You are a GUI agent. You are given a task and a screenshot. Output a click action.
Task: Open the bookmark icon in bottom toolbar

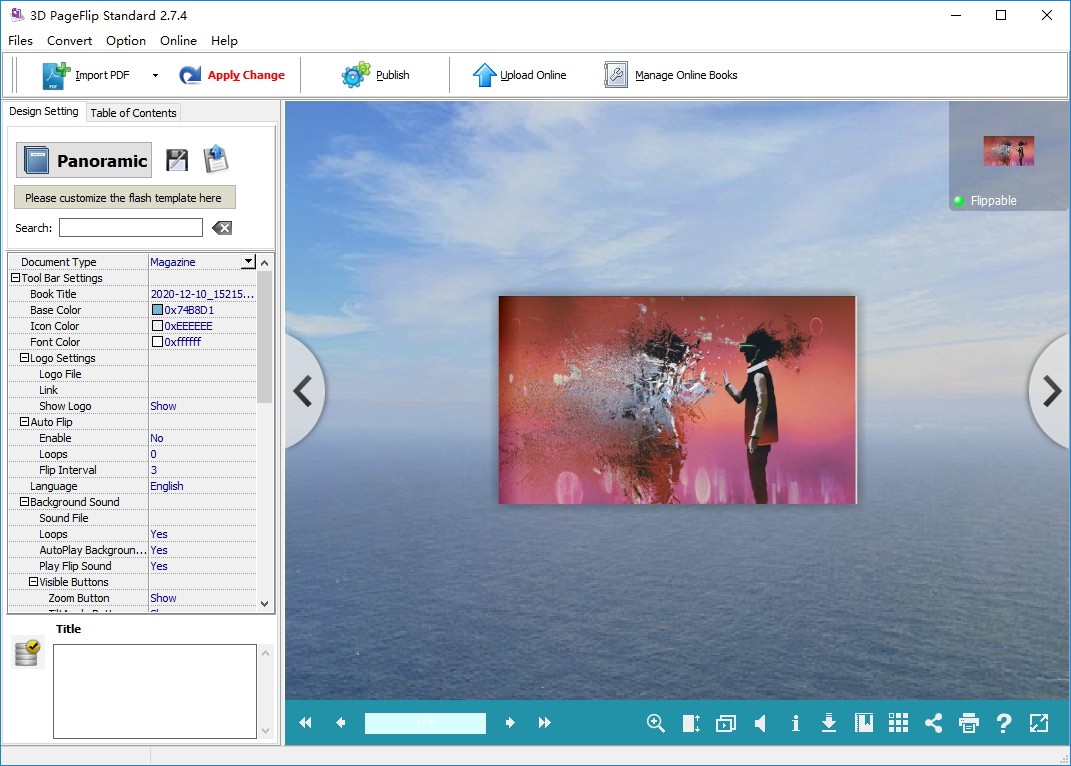pyautogui.click(x=864, y=723)
